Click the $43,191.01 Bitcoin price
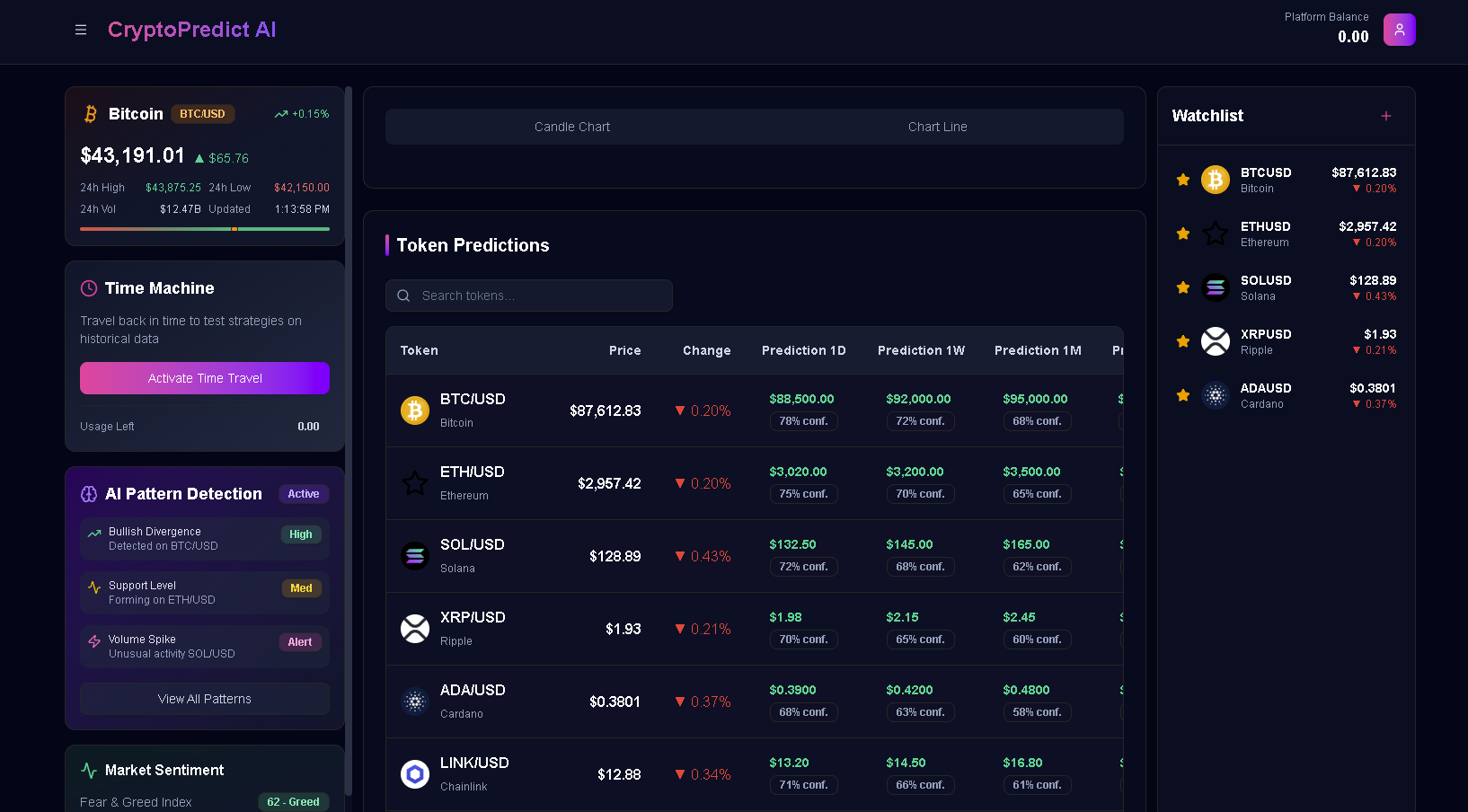The image size is (1468, 812). [133, 155]
